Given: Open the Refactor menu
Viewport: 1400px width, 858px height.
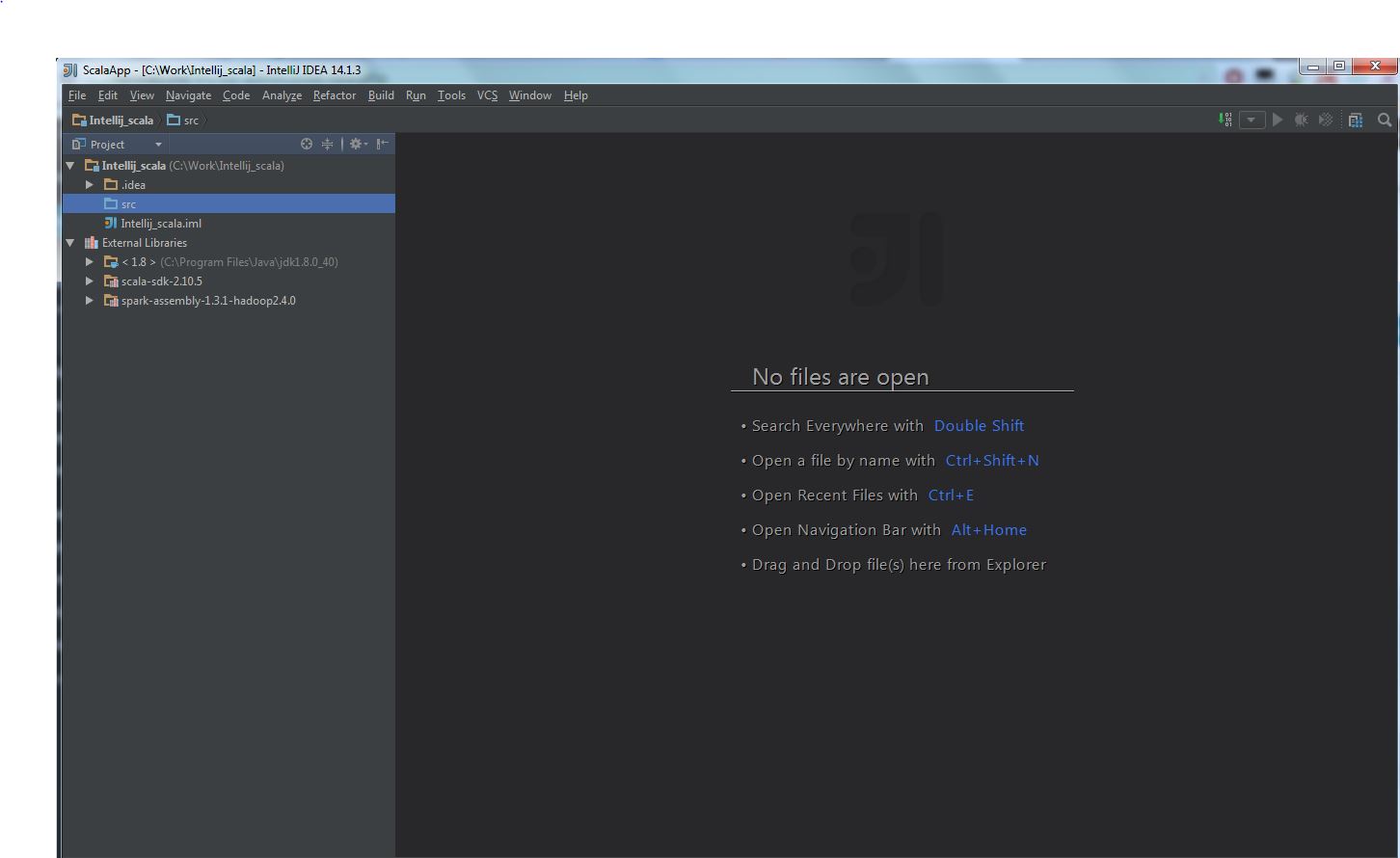Looking at the screenshot, I should 335,95.
